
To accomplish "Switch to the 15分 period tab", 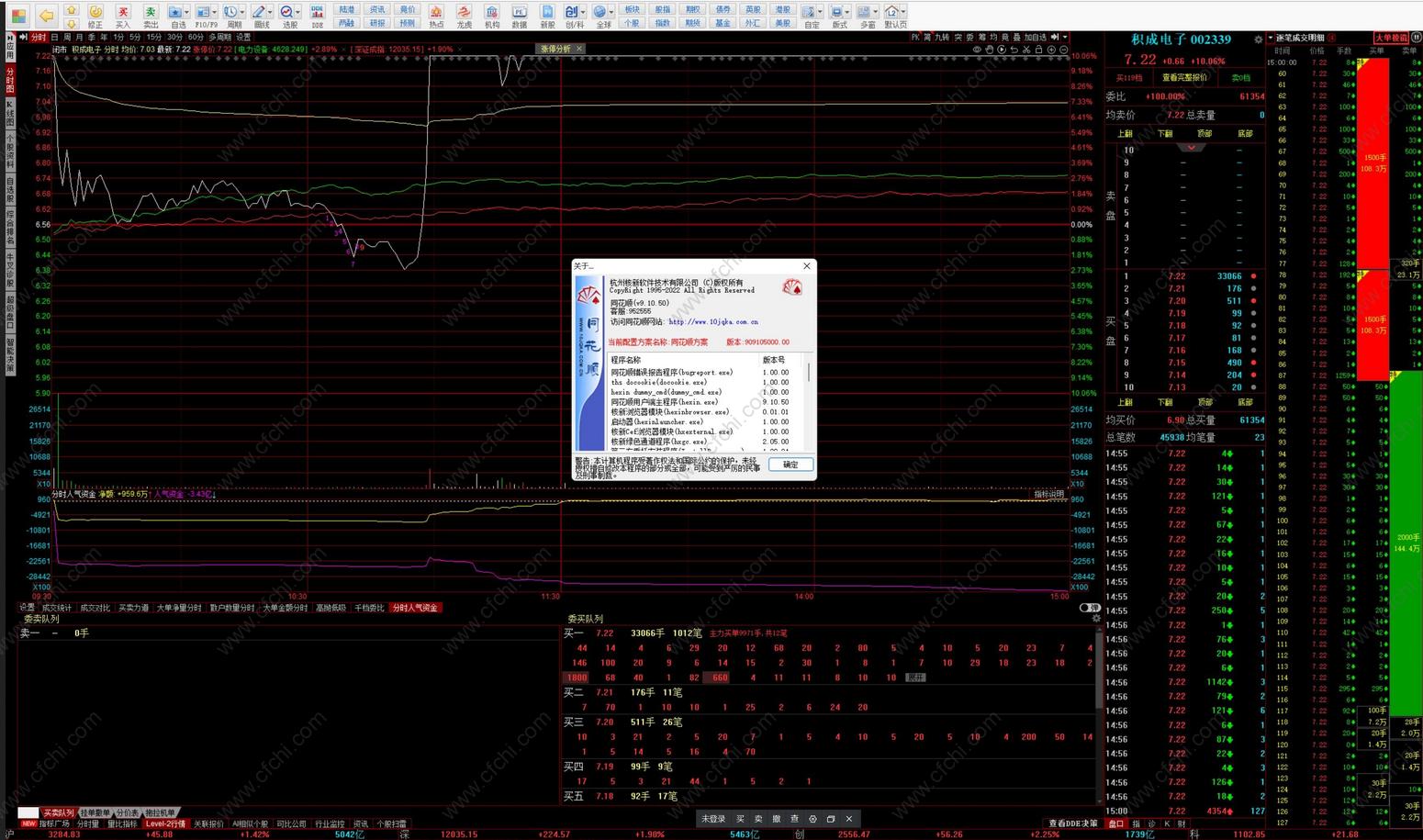I will (x=153, y=38).
